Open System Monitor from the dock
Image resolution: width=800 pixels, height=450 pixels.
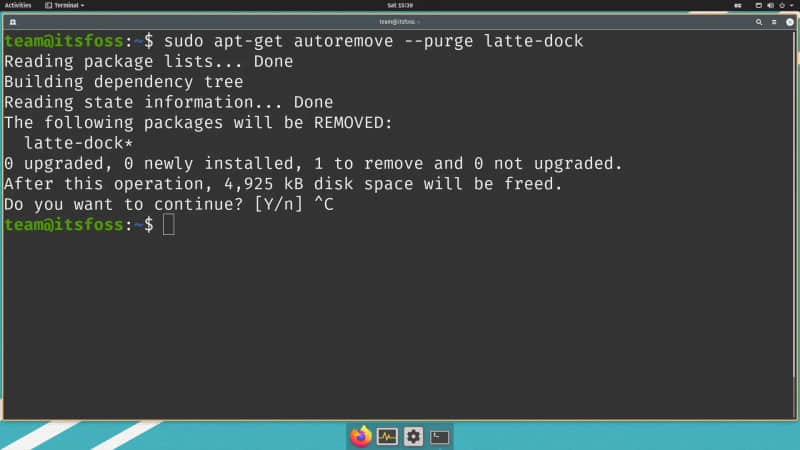[387, 437]
